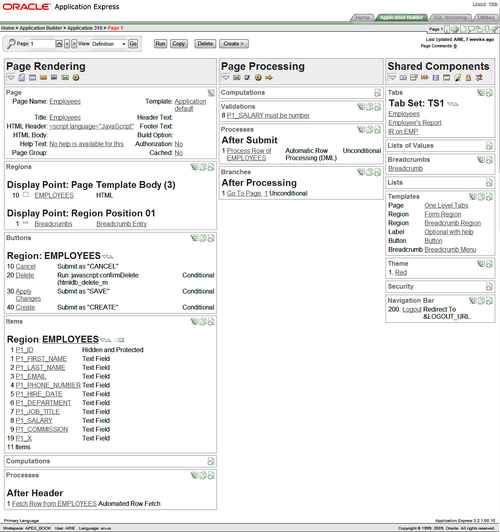This screenshot has height=532, width=500.
Task: Click the edit icon in the Page section header
Action: click(211, 93)
